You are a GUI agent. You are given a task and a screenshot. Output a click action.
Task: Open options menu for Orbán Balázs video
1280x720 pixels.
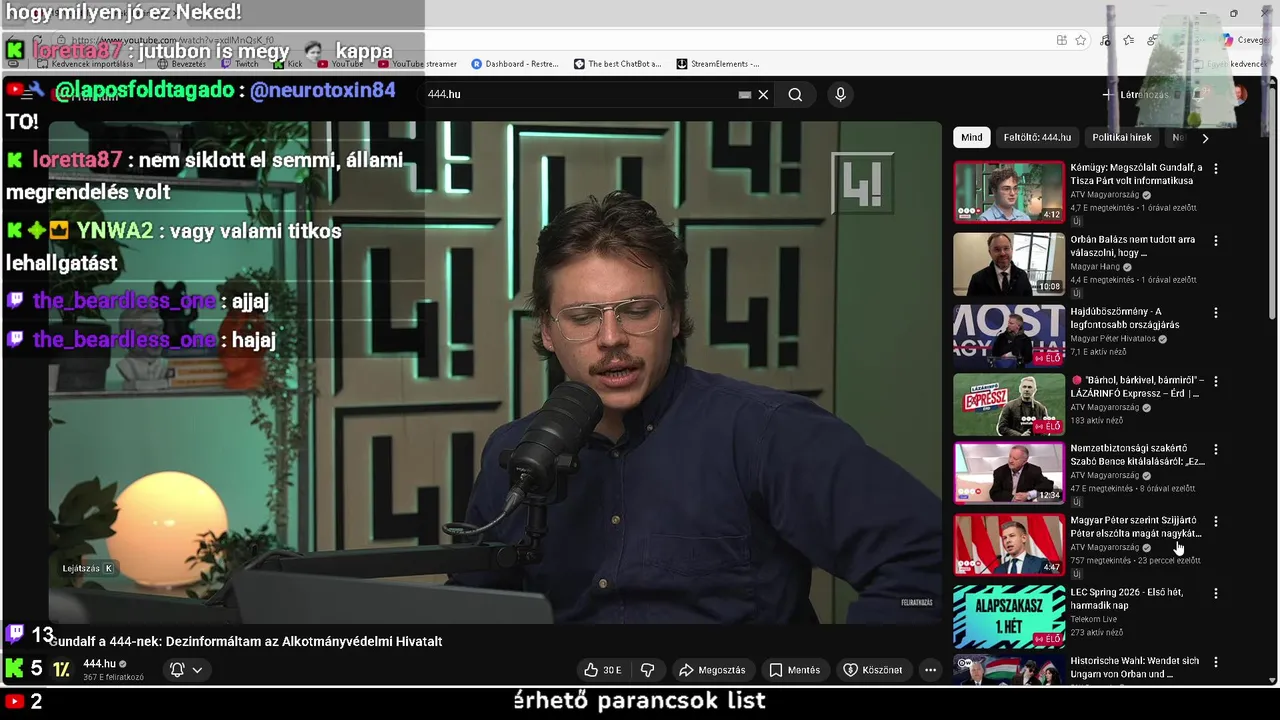click(x=1216, y=241)
